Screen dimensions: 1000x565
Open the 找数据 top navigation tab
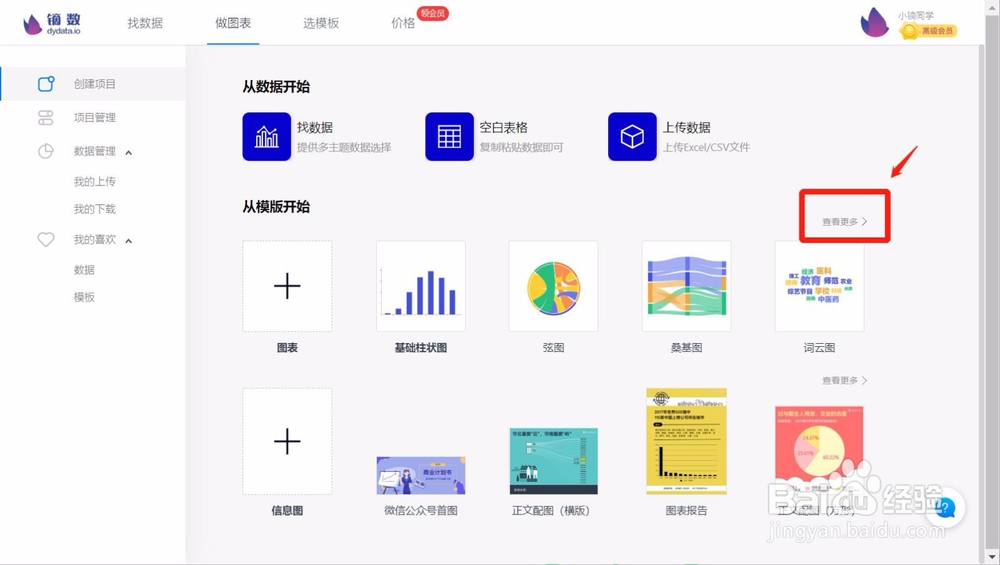point(145,24)
